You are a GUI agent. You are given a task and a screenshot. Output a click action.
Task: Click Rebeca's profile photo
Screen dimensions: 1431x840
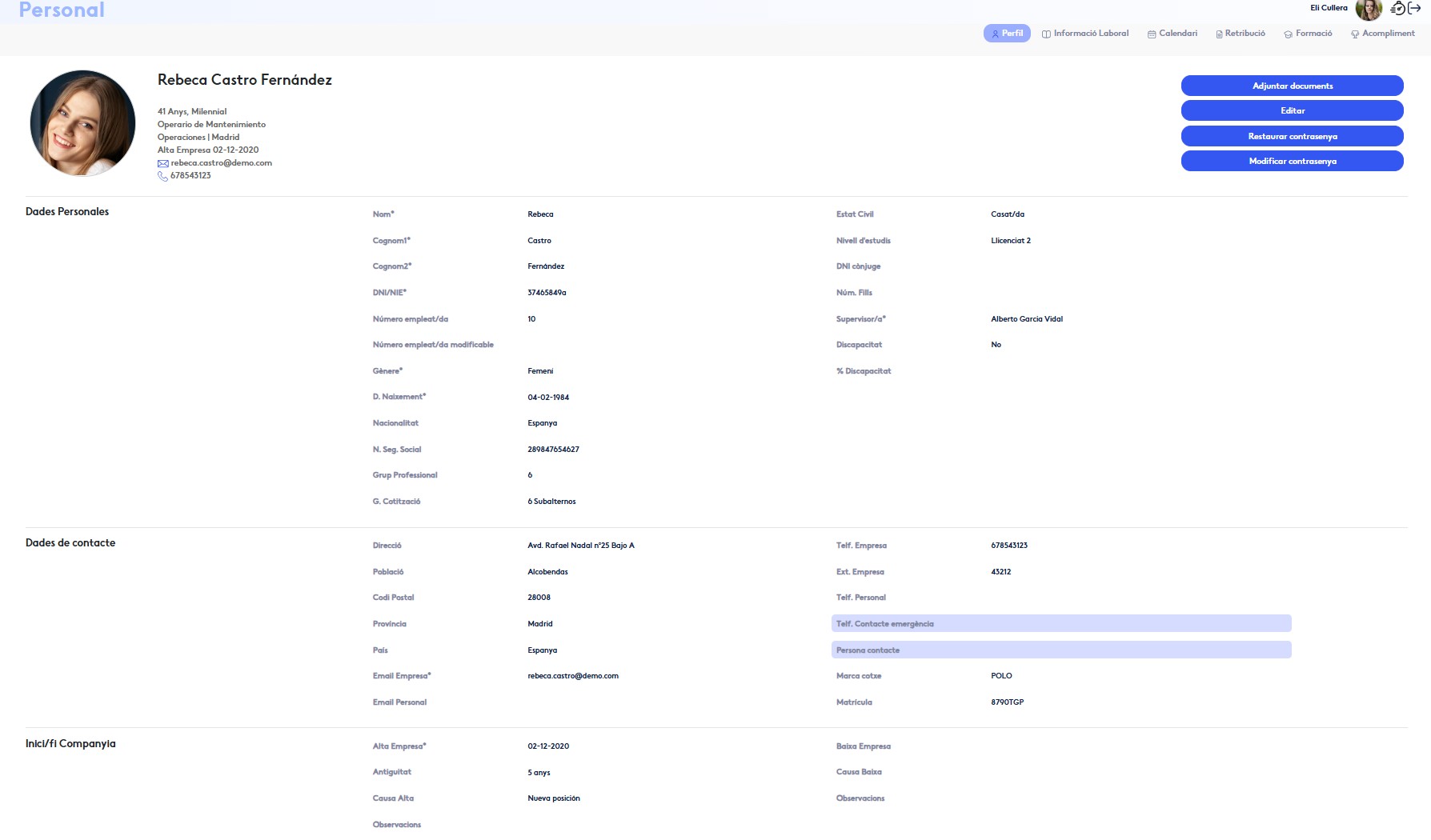[x=82, y=123]
